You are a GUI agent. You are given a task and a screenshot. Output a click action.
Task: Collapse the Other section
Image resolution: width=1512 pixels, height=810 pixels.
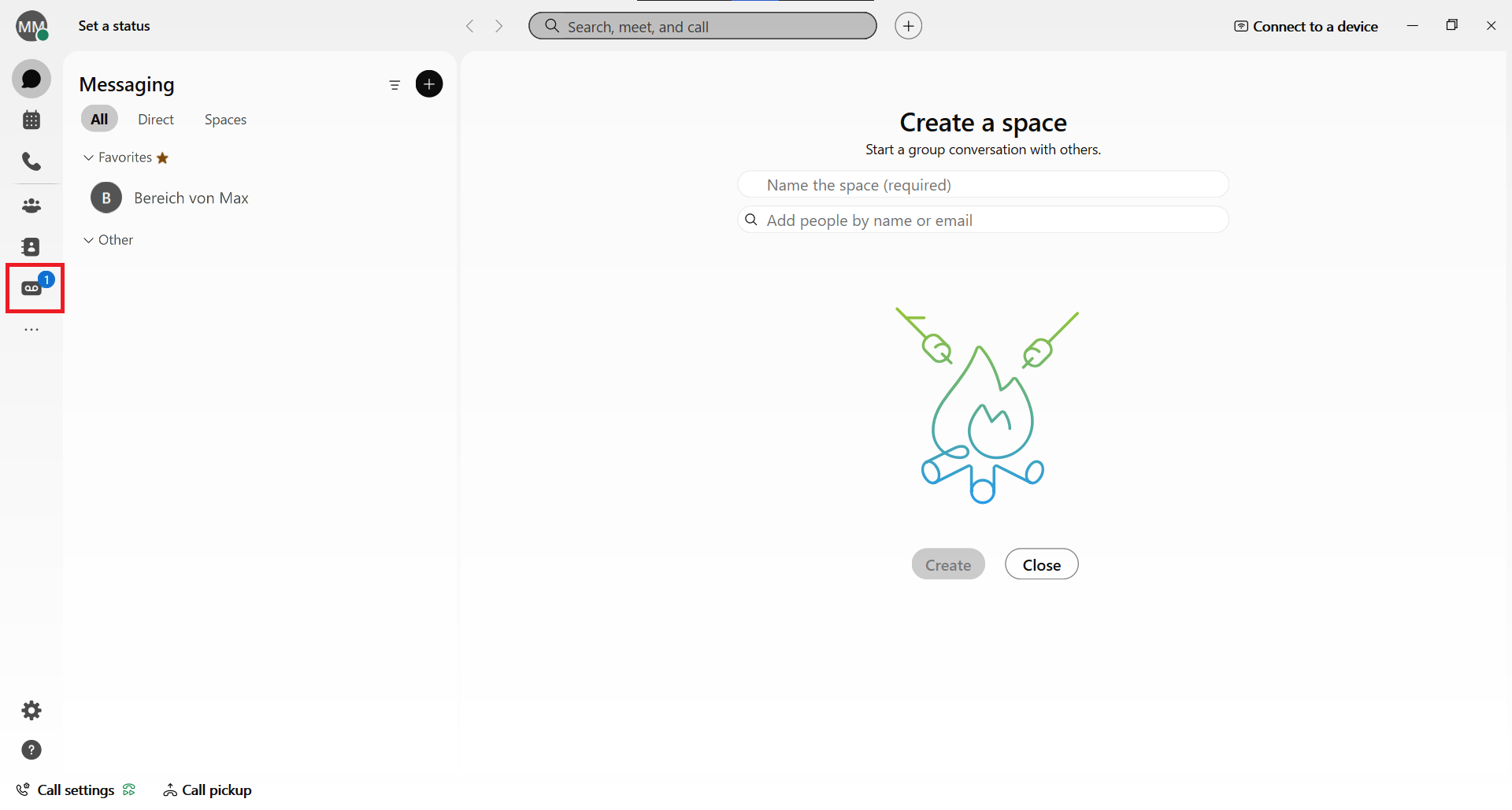click(x=88, y=240)
